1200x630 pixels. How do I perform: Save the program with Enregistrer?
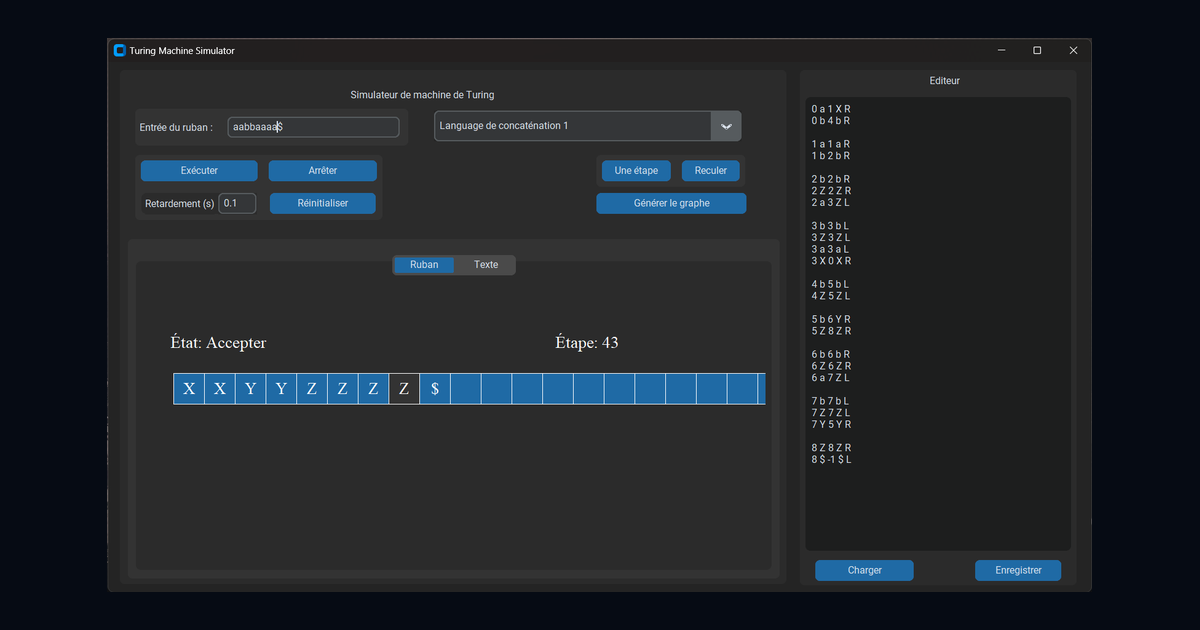pyautogui.click(x=1018, y=570)
